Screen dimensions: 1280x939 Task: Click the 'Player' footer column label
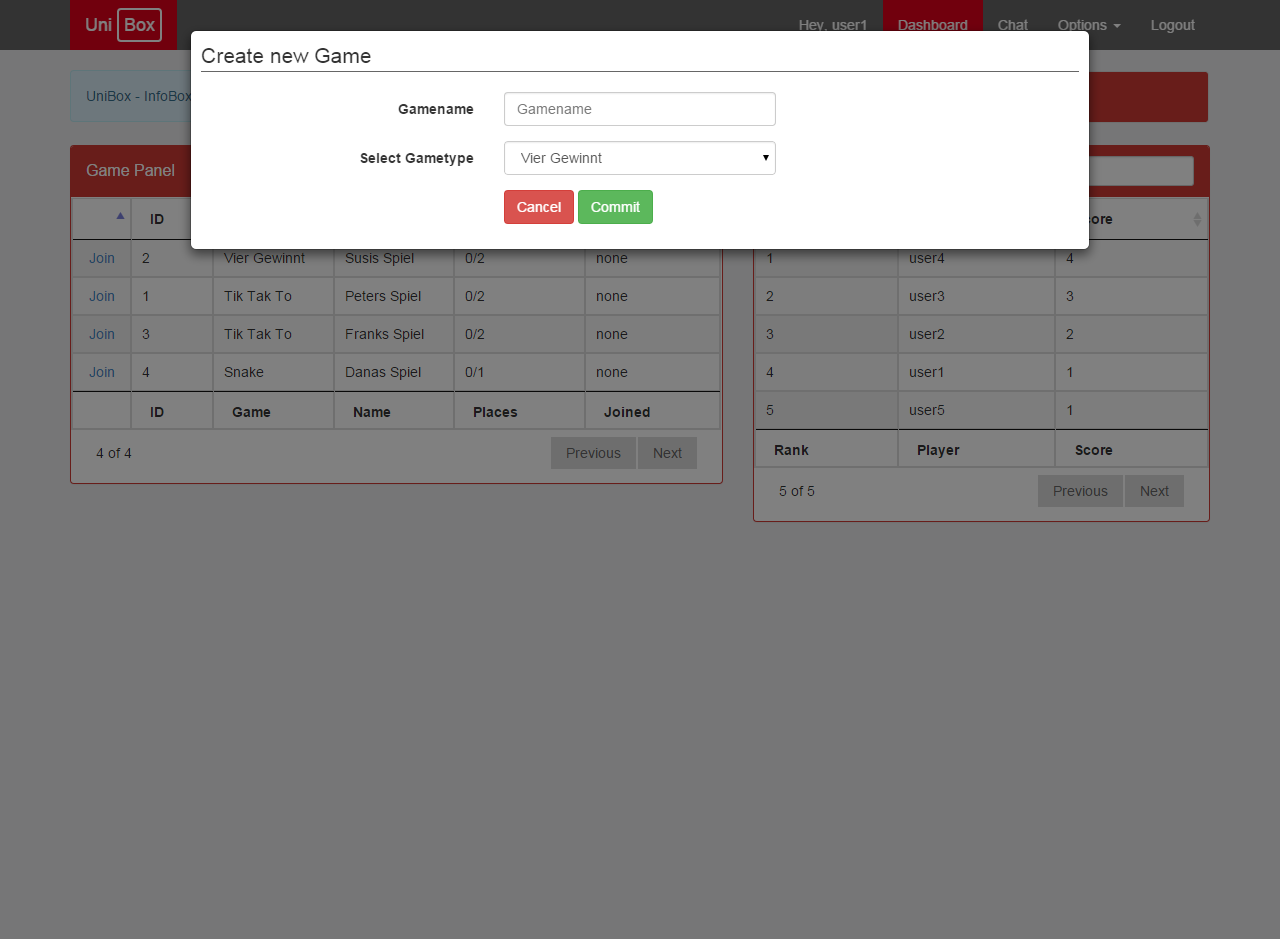(x=938, y=450)
